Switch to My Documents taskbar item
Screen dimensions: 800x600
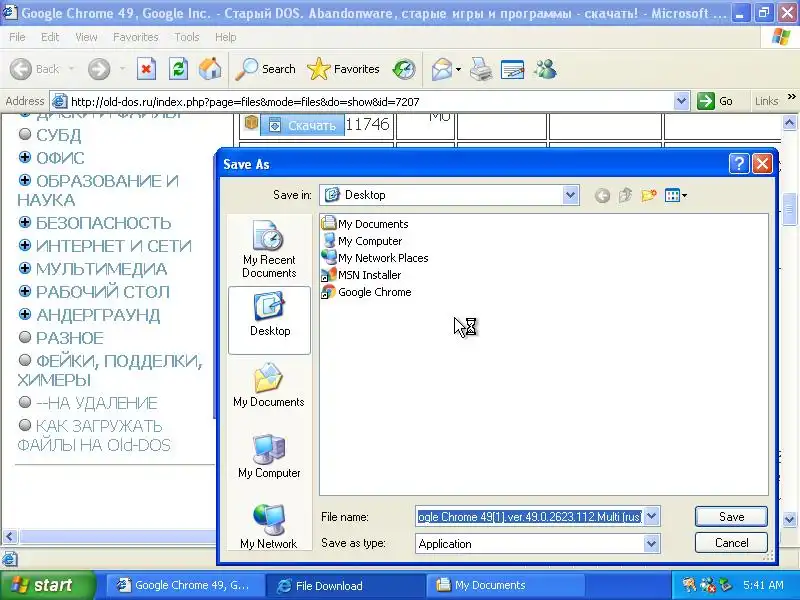504,585
